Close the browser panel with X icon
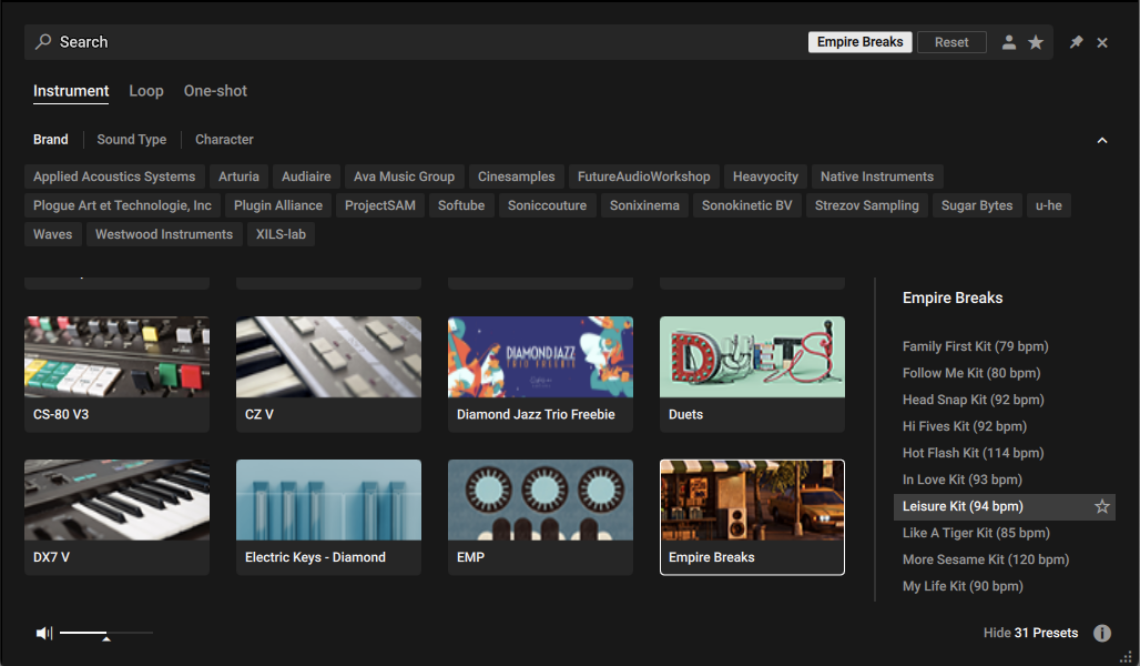1140x666 pixels. coord(1102,42)
